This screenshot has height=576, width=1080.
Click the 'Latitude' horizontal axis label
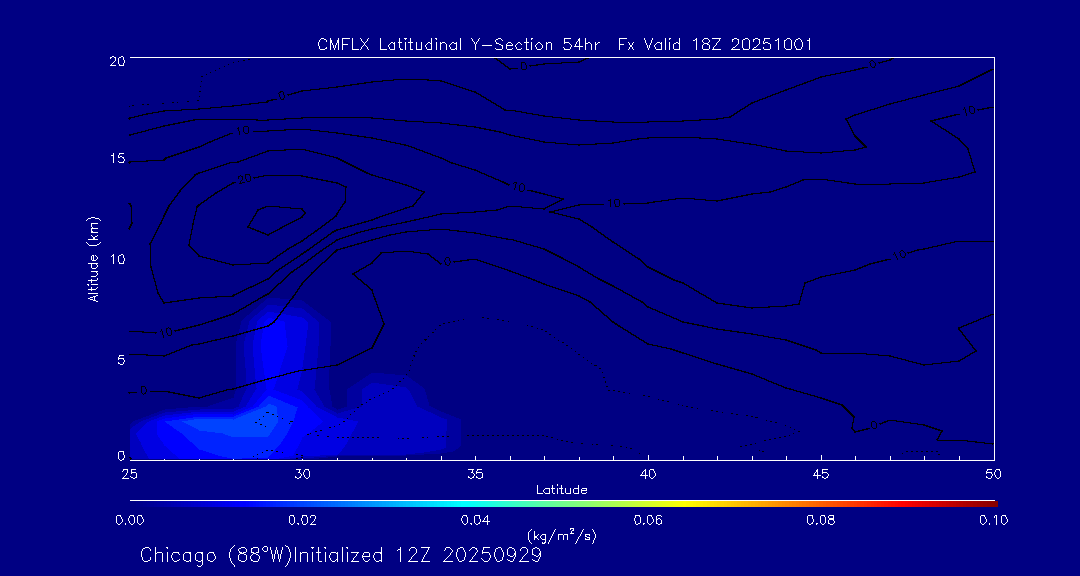562,490
